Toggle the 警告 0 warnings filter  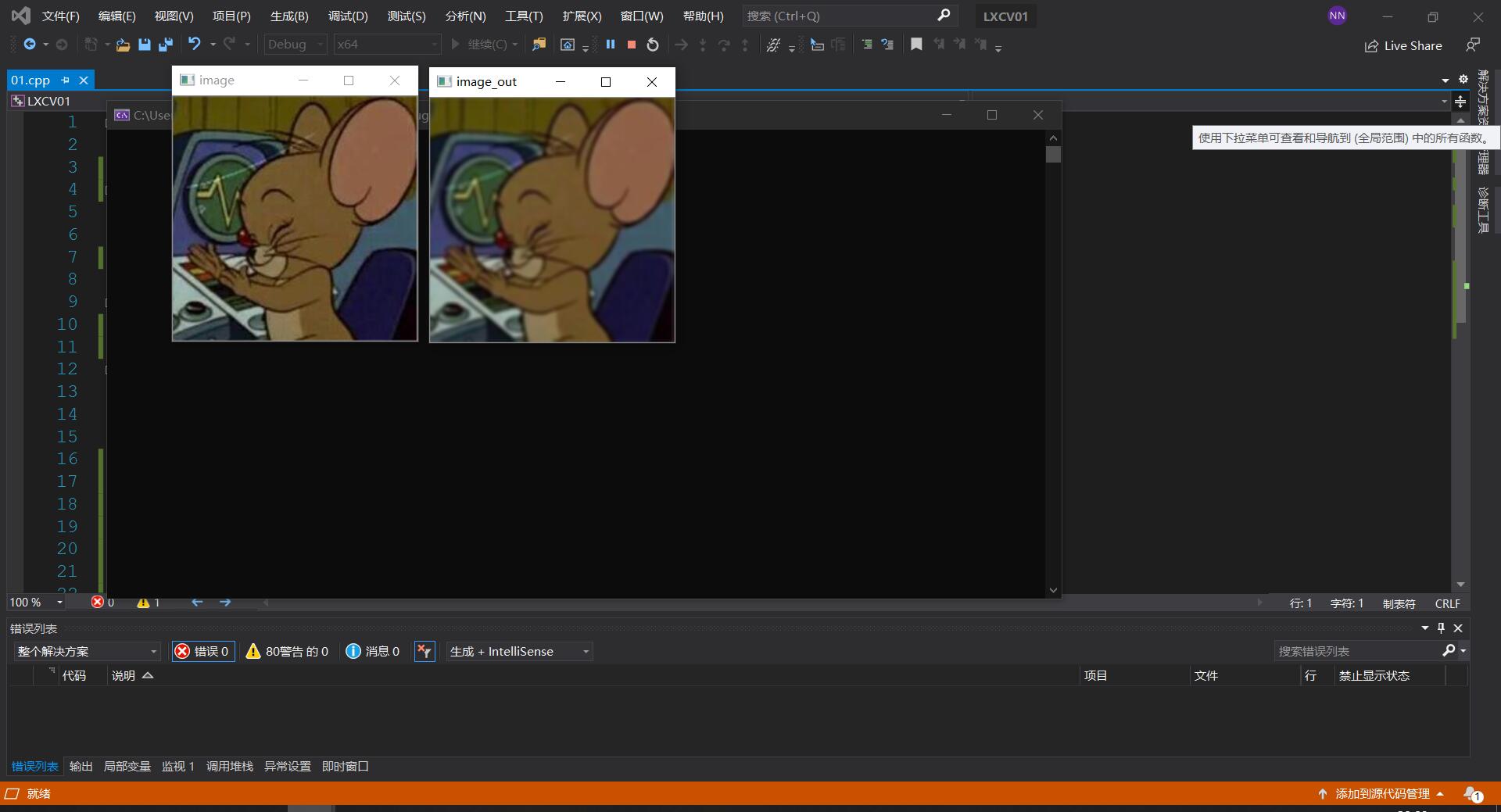[287, 651]
